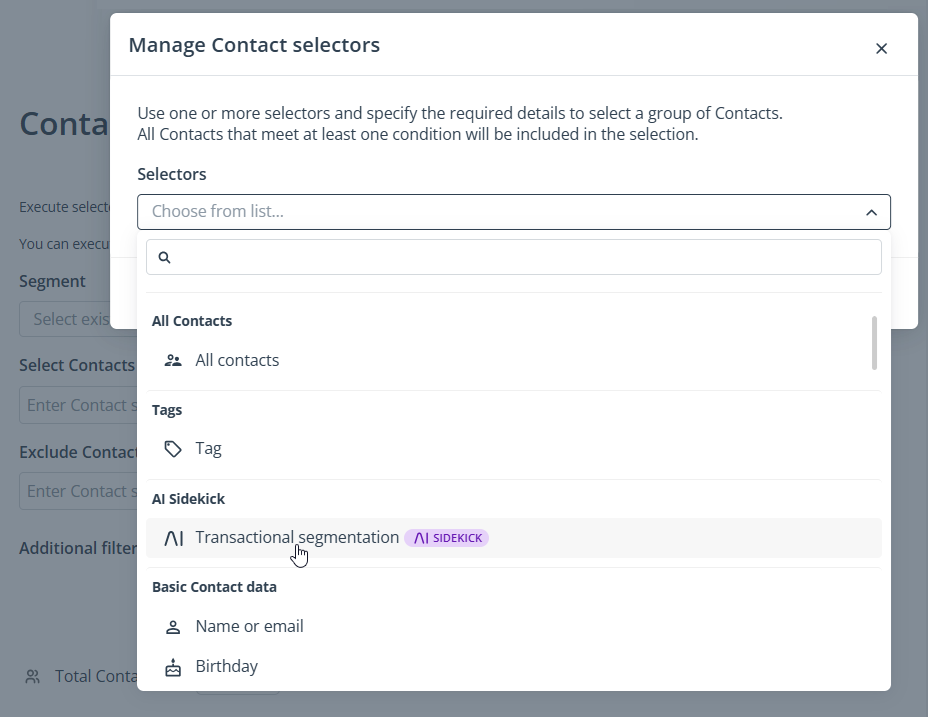This screenshot has height=717, width=928.
Task: Click the selector search input field
Action: click(x=500, y=257)
